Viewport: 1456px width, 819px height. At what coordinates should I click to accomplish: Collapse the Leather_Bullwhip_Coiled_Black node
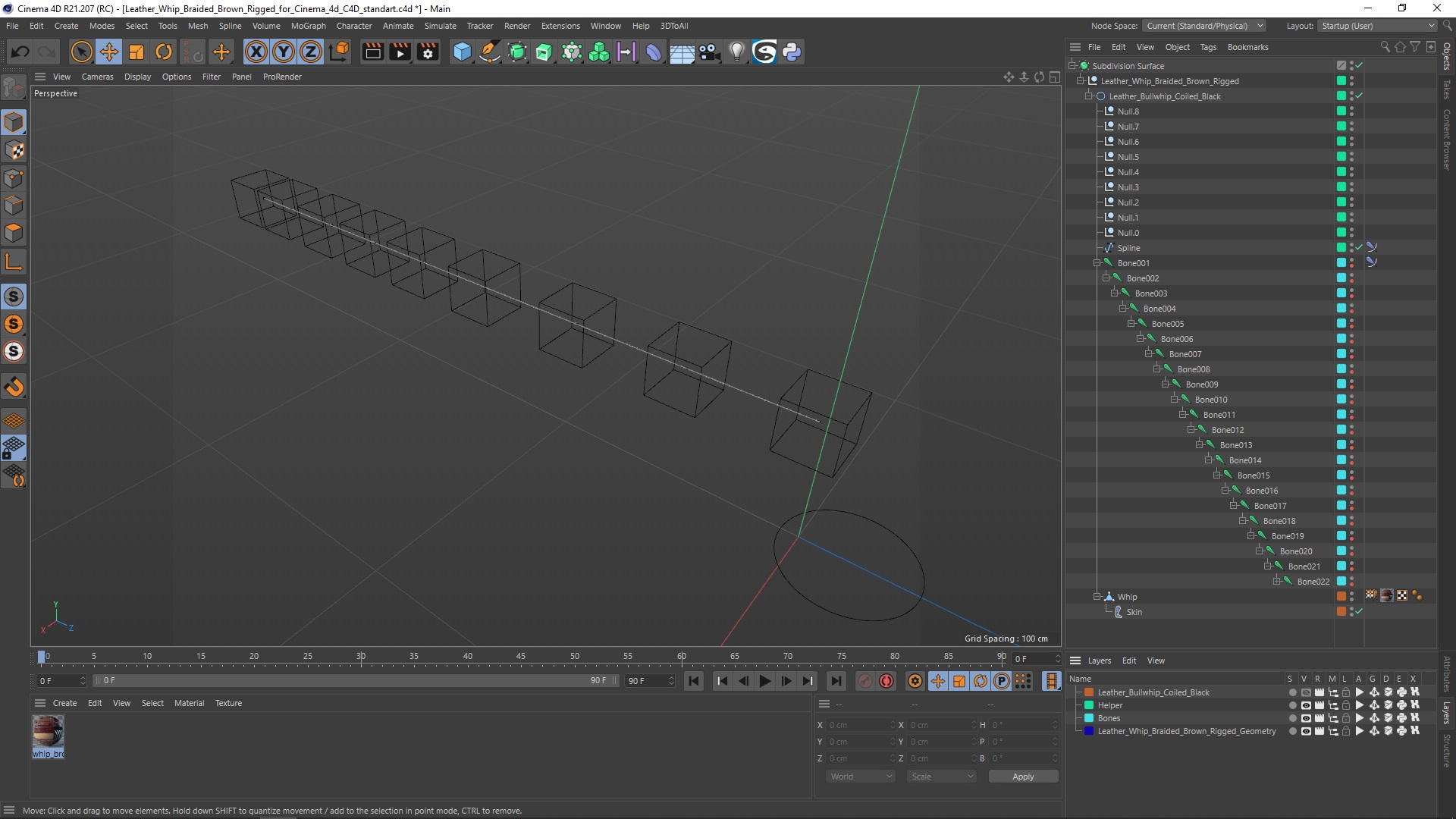point(1088,96)
